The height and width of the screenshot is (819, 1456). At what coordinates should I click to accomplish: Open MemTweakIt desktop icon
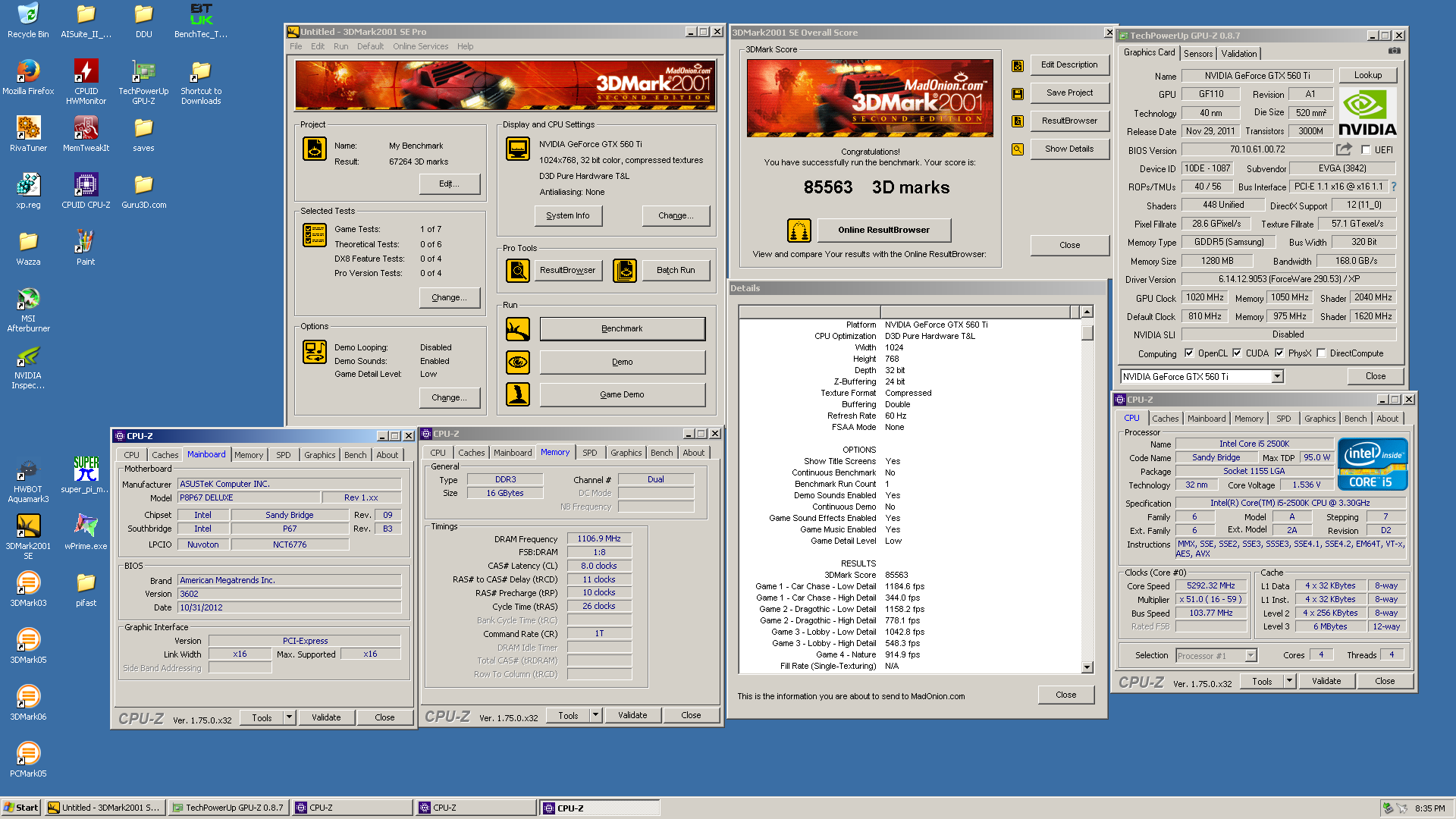[86, 134]
